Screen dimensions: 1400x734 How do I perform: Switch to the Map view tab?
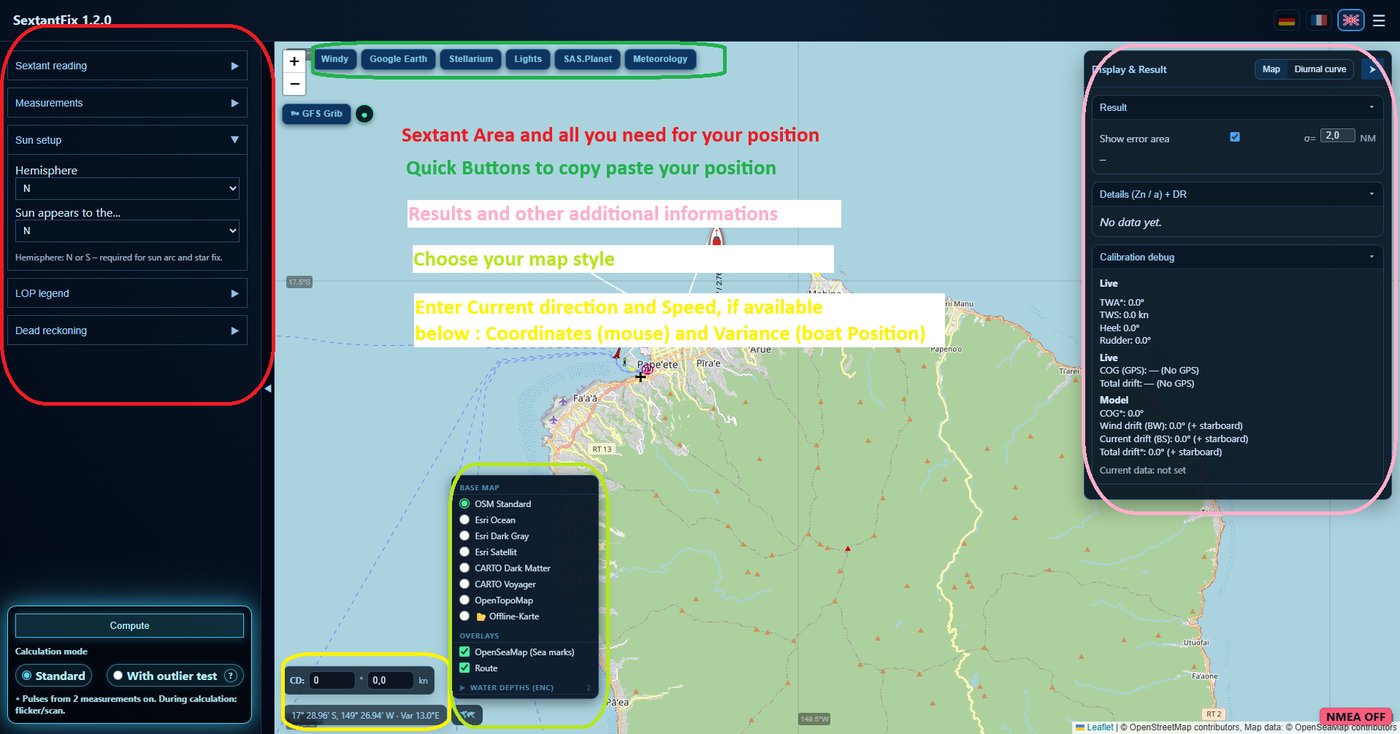tap(1271, 69)
